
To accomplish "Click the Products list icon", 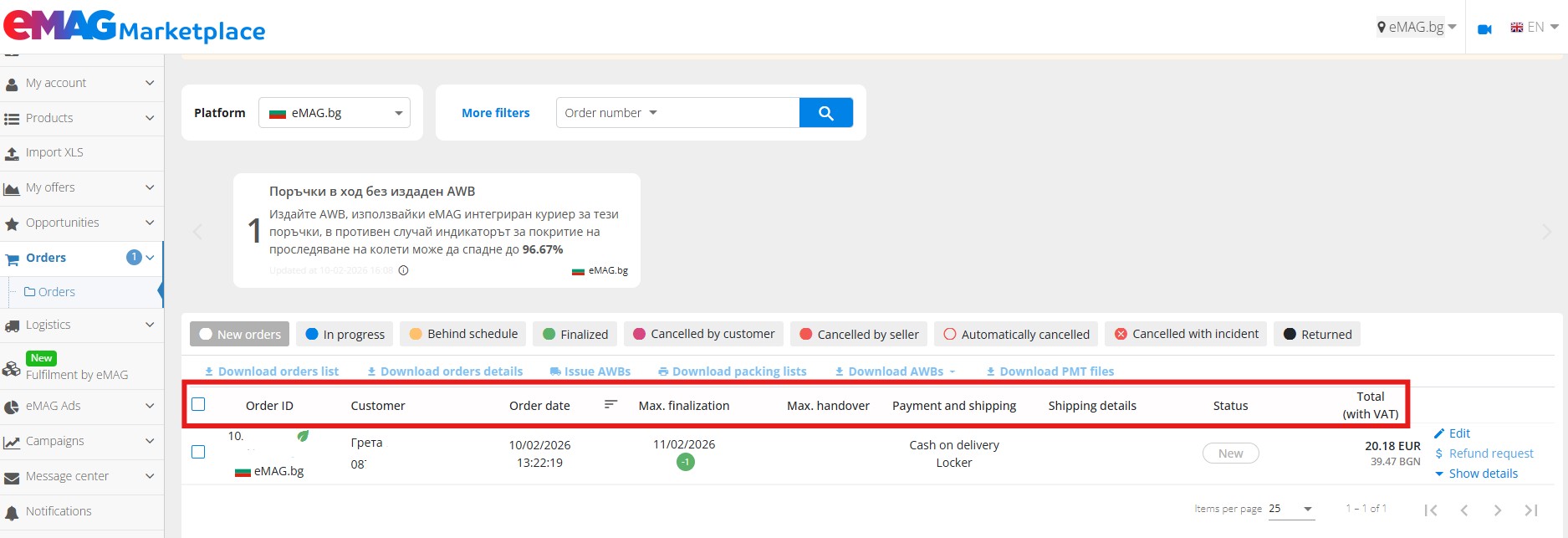I will tap(12, 119).
